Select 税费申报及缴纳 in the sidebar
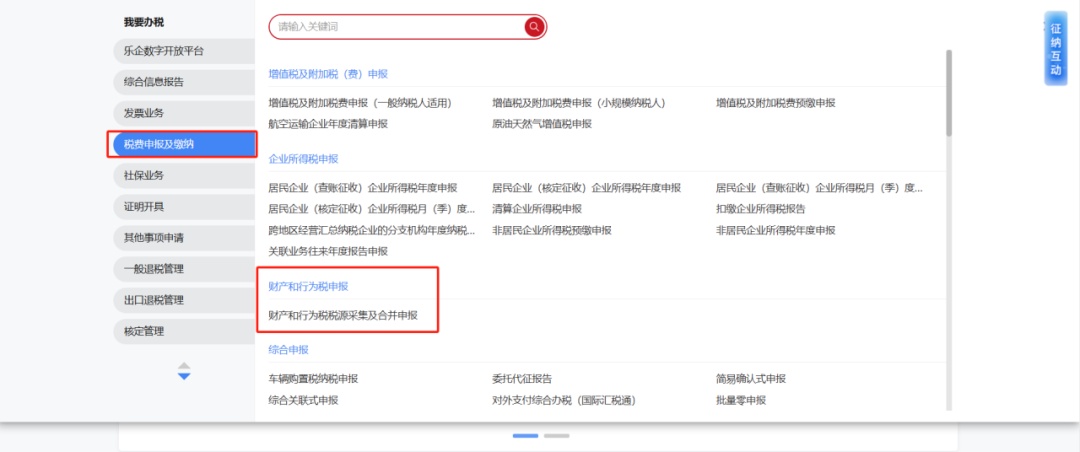The width and height of the screenshot is (1080, 452). pos(182,144)
